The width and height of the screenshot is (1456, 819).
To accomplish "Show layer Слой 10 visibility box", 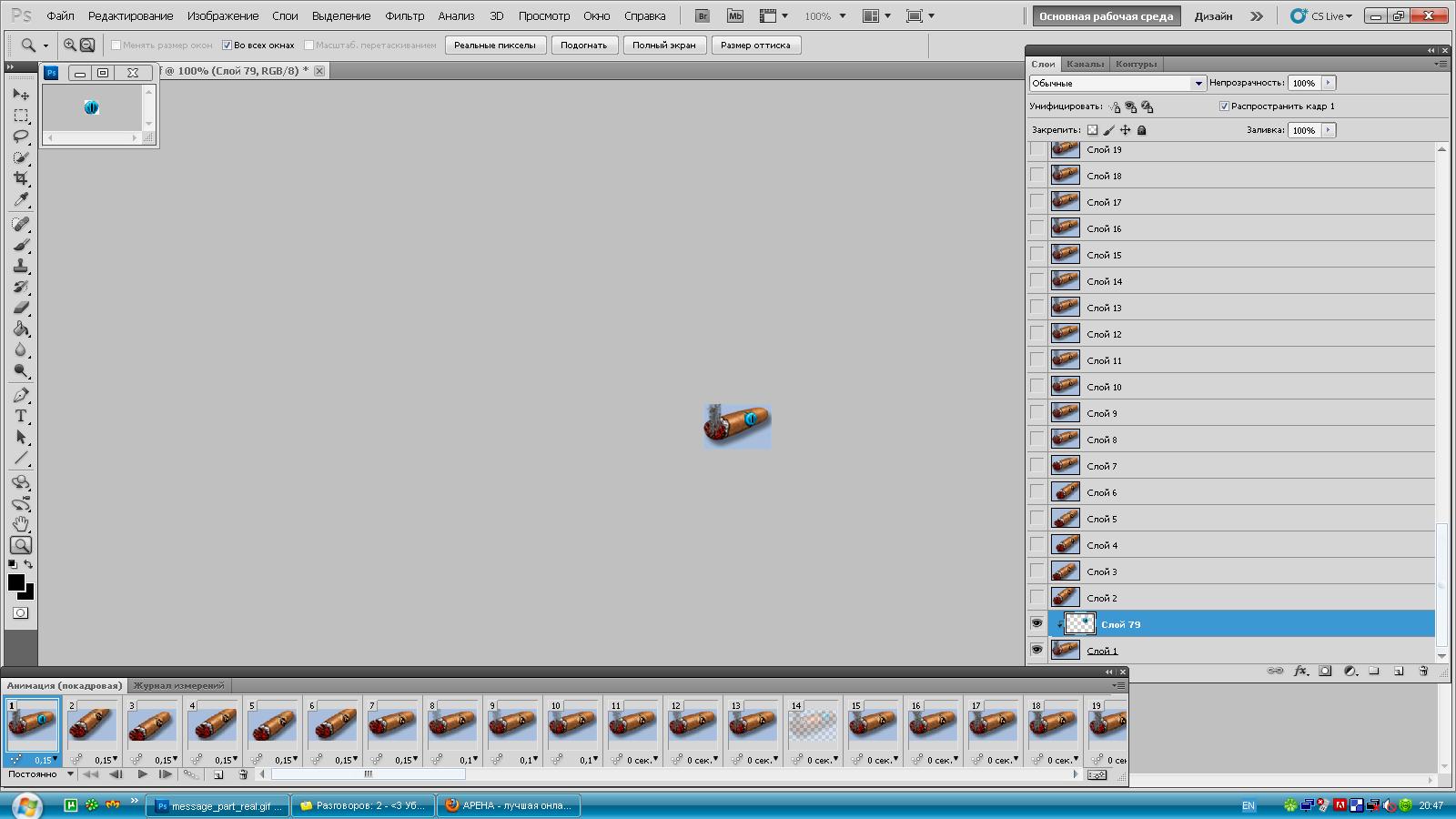I will [1036, 386].
